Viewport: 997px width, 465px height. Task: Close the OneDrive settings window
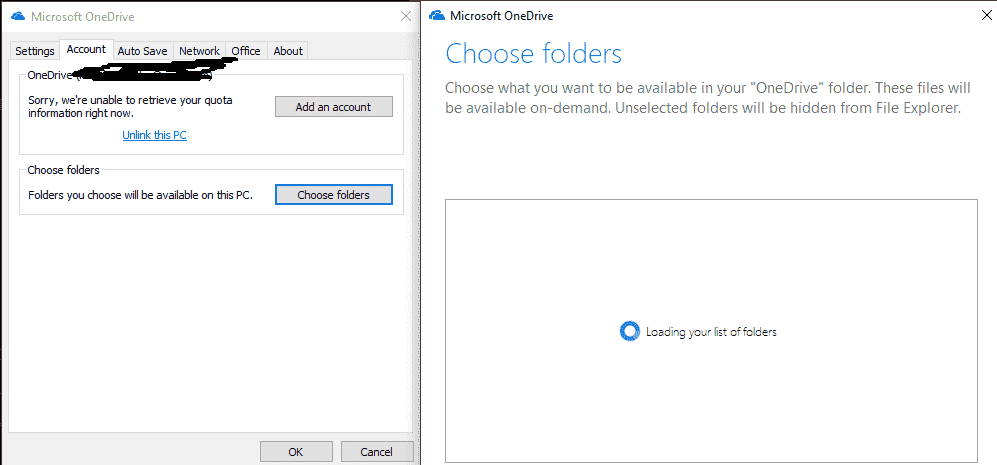click(405, 17)
